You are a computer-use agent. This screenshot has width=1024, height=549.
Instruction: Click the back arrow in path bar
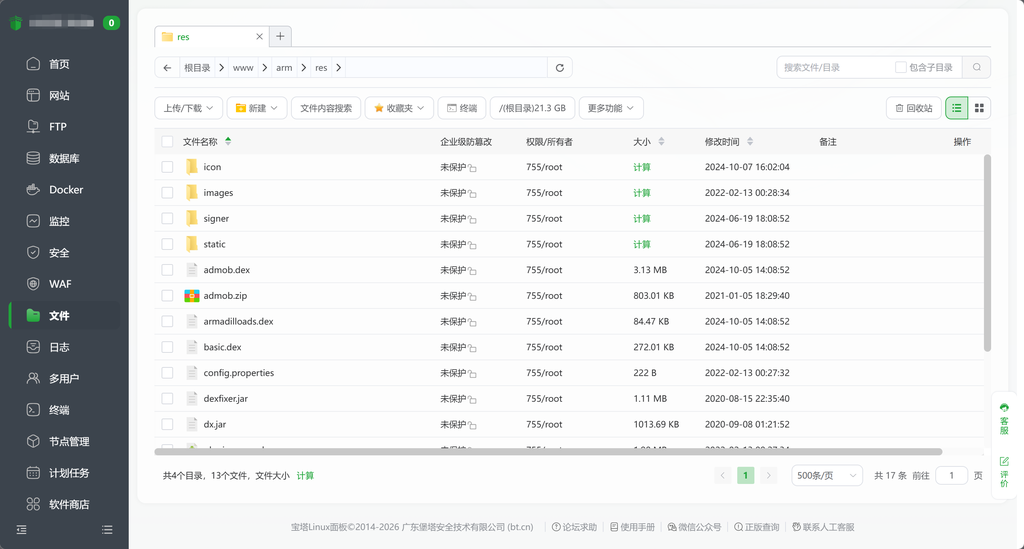pyautogui.click(x=167, y=68)
